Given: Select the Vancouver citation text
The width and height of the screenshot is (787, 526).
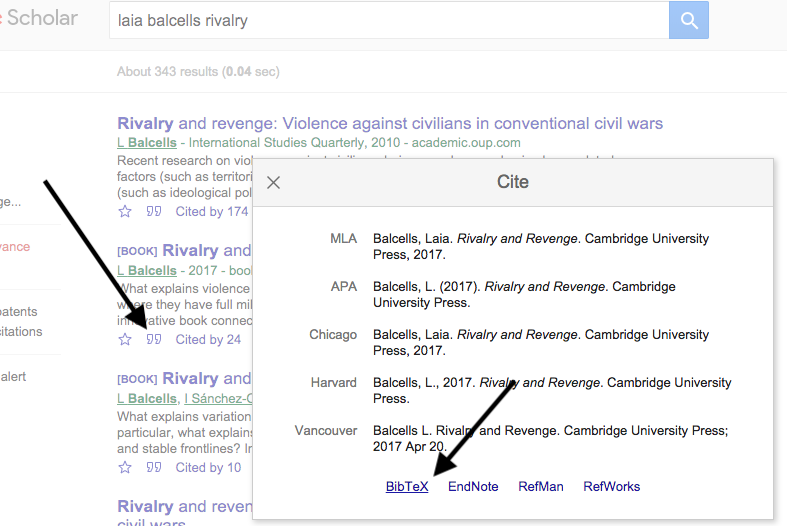Looking at the screenshot, I should [x=550, y=439].
